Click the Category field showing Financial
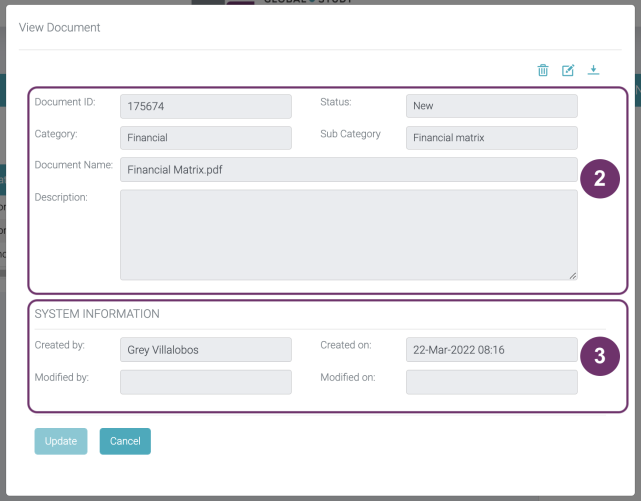 coord(205,138)
